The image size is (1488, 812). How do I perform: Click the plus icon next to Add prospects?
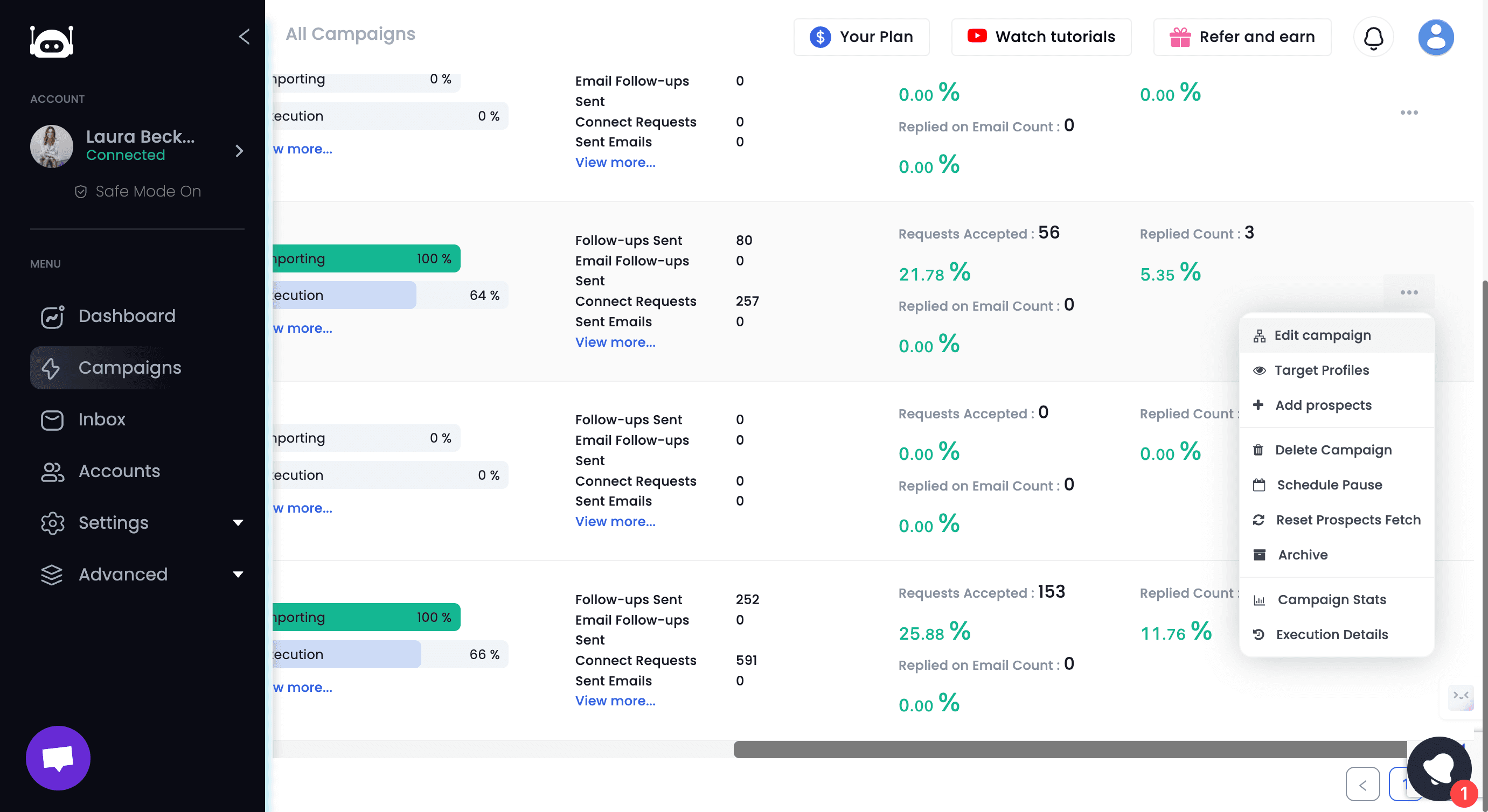1258,405
